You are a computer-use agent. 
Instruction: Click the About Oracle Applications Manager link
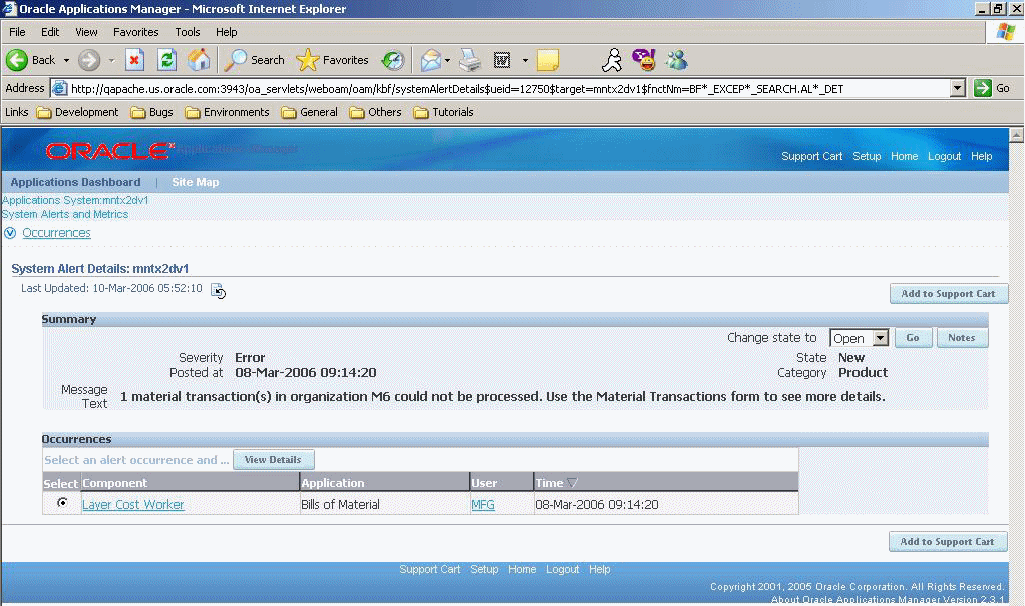[x=887, y=599]
